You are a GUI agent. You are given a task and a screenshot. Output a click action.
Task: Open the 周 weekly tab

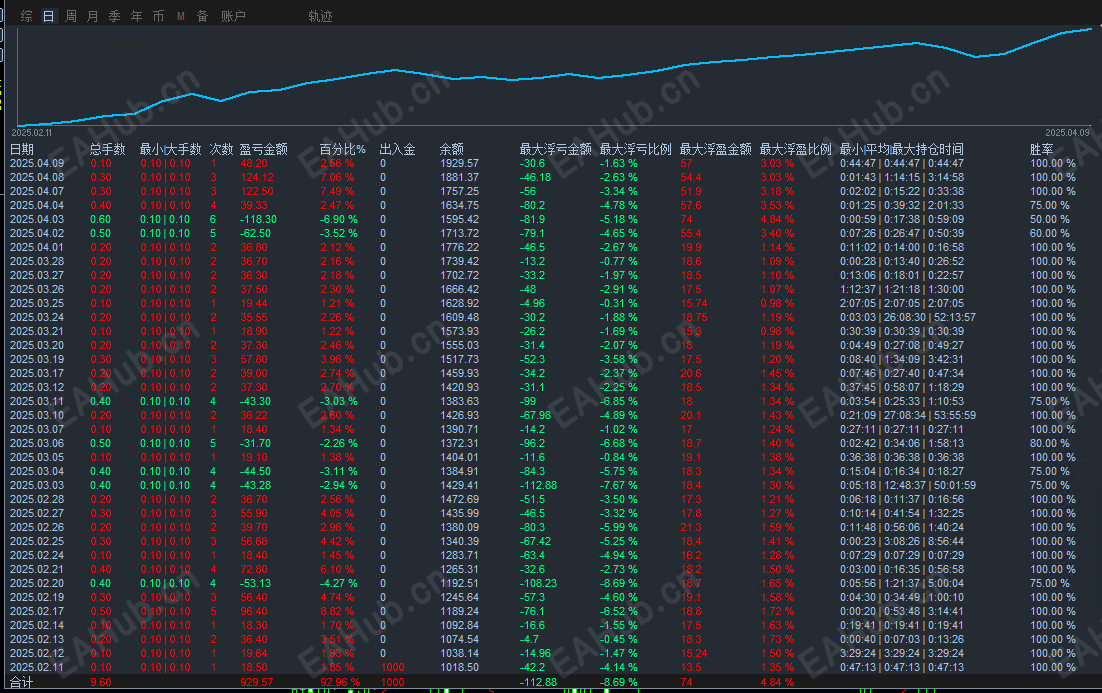click(x=71, y=16)
